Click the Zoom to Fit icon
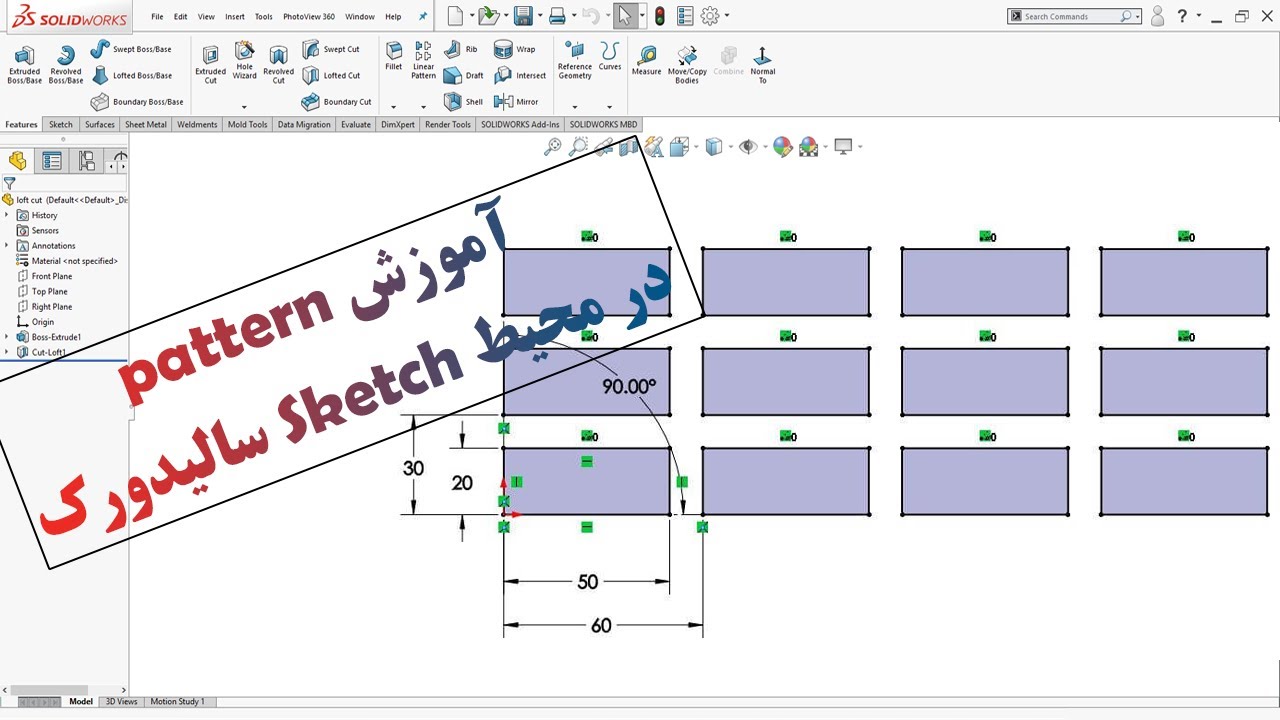The width and height of the screenshot is (1280, 720). [553, 147]
